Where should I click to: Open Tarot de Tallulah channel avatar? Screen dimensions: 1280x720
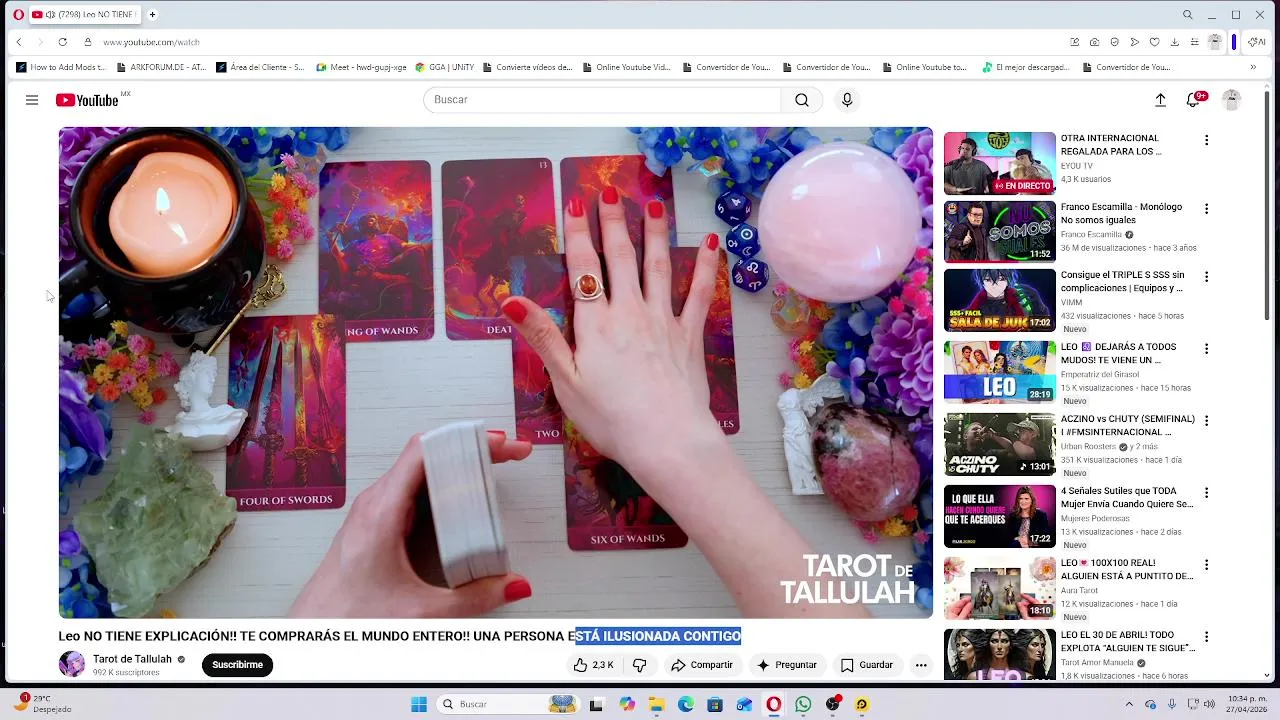click(72, 664)
